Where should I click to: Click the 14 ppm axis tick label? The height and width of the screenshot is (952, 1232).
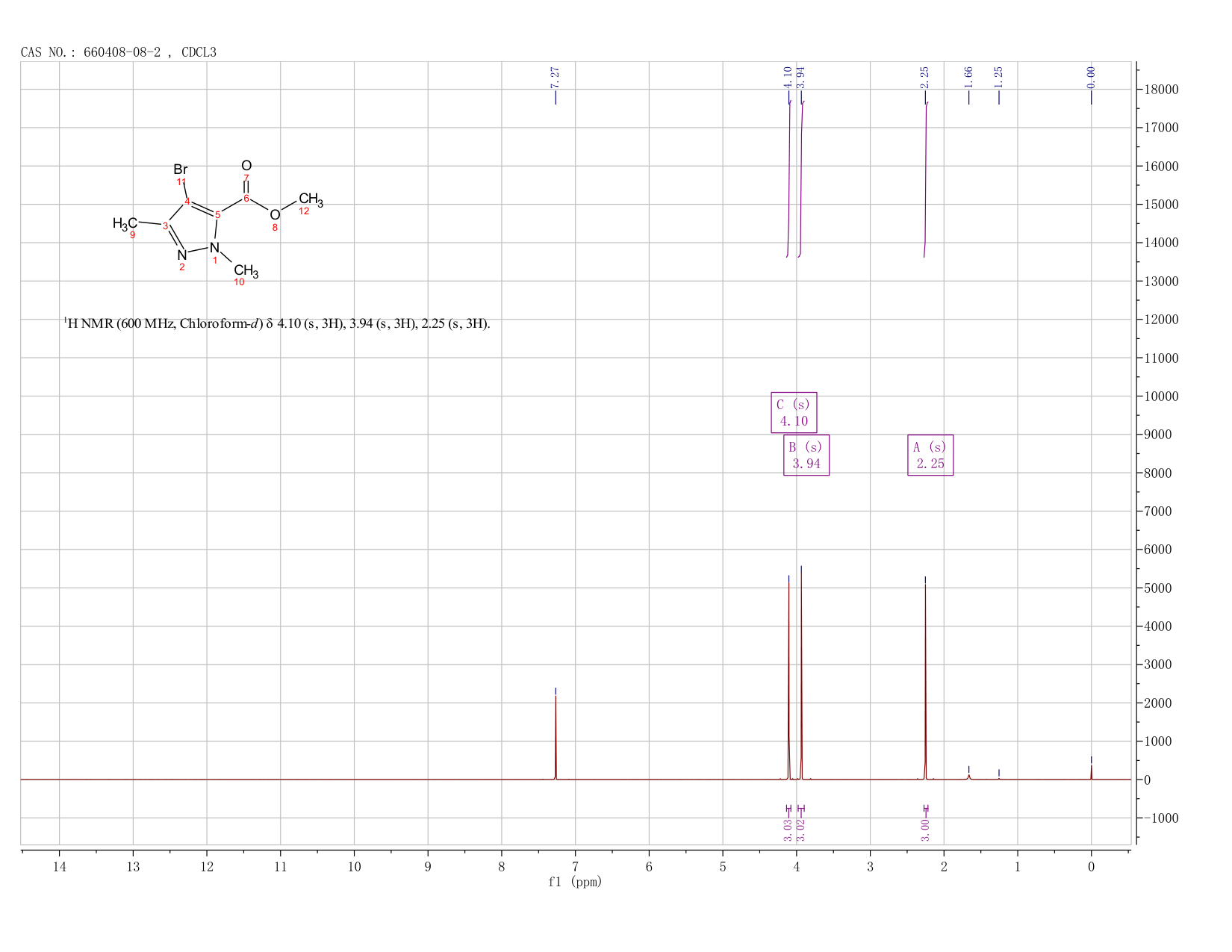point(60,867)
